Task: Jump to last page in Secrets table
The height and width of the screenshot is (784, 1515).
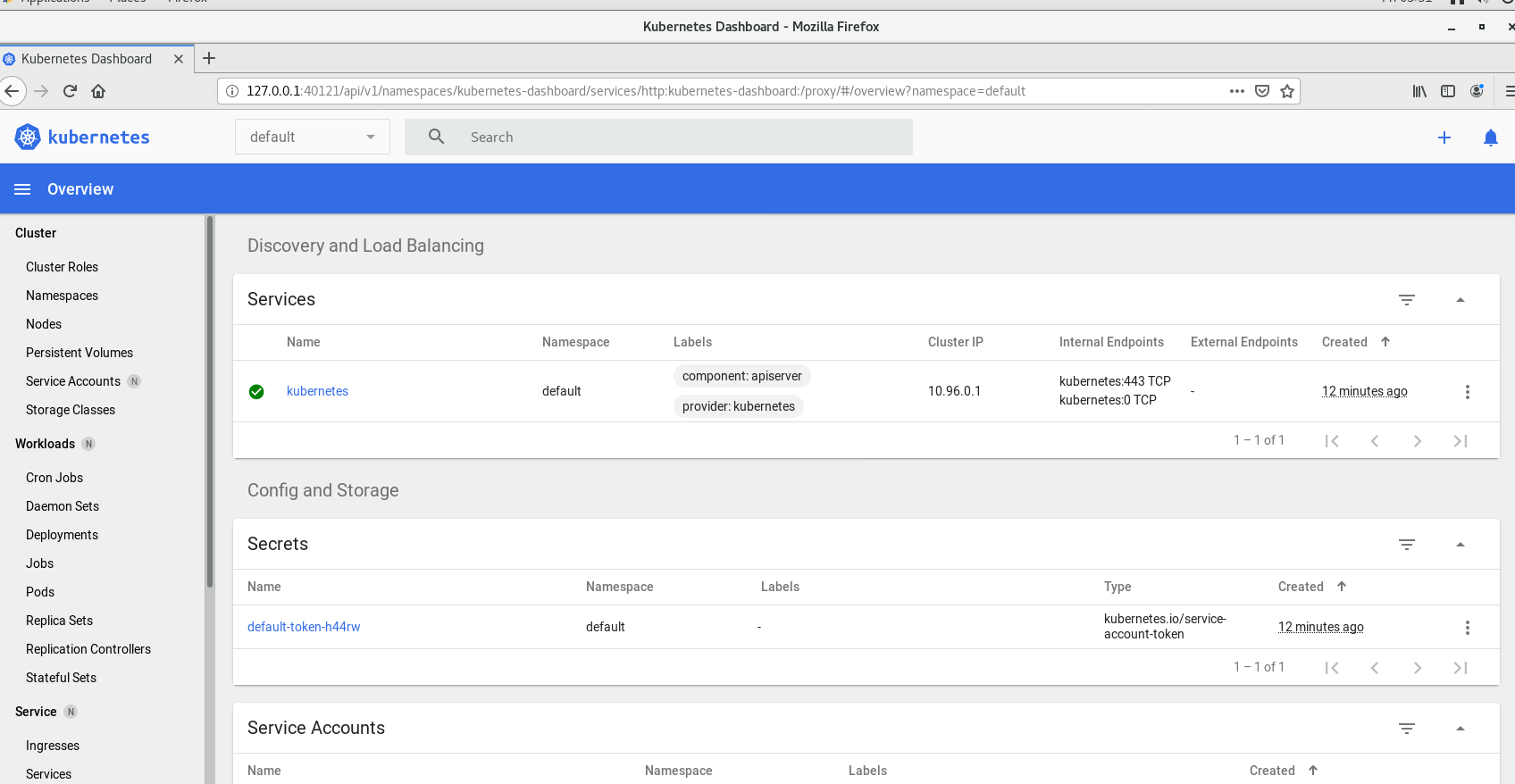Action: pos(1461,668)
